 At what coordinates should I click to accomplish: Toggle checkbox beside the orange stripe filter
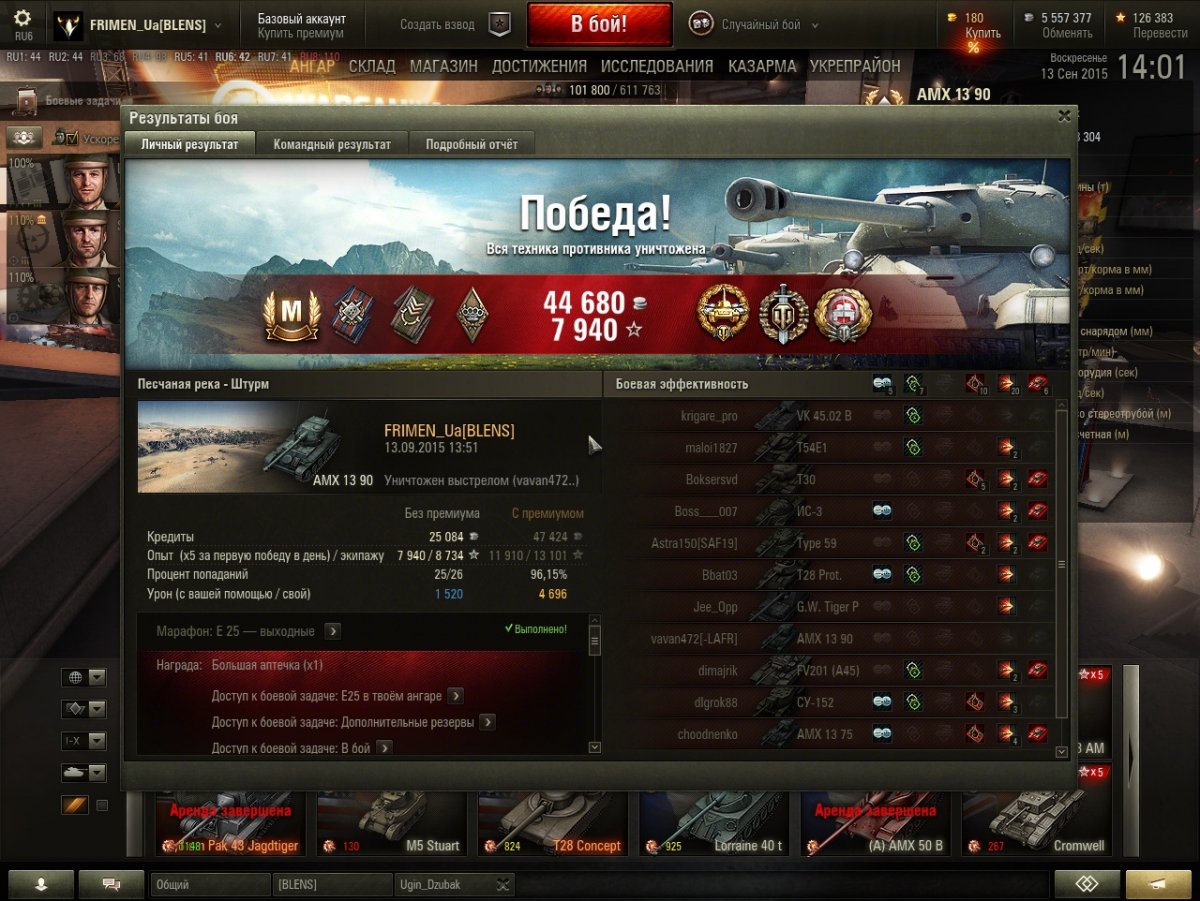coord(102,805)
